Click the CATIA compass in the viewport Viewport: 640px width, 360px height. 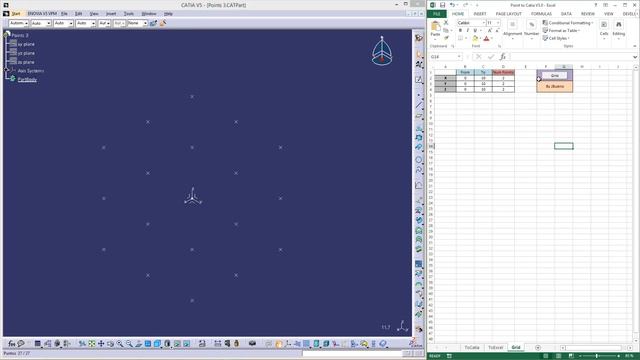tap(382, 51)
